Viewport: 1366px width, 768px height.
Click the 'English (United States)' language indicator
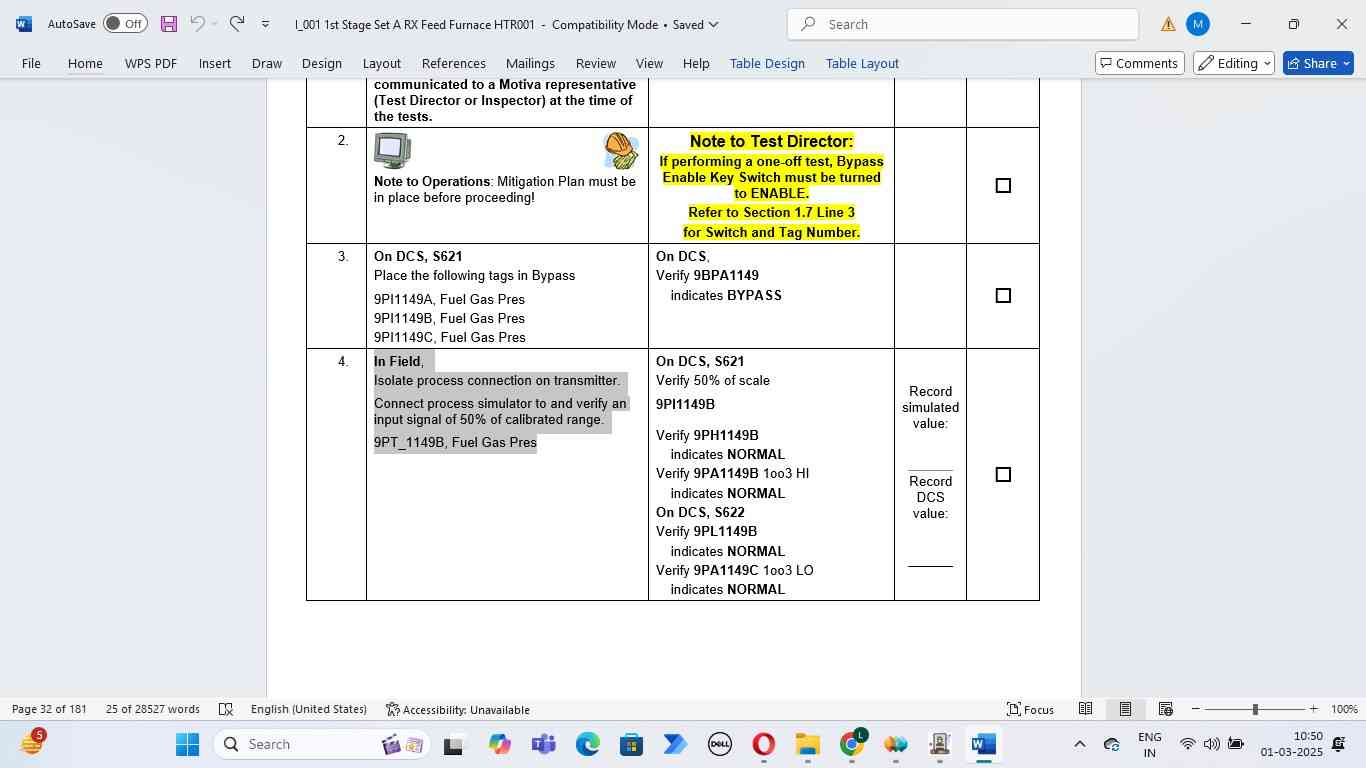(308, 709)
